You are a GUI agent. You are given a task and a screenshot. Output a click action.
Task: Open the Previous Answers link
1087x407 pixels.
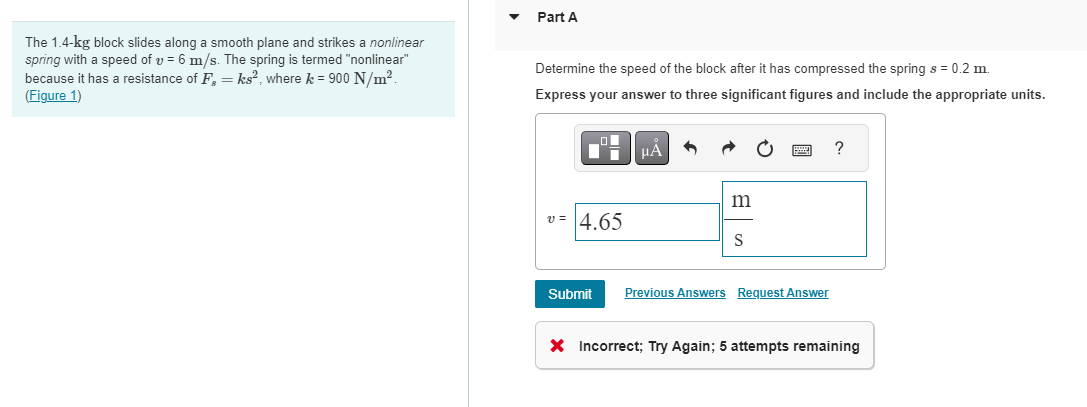pos(675,293)
